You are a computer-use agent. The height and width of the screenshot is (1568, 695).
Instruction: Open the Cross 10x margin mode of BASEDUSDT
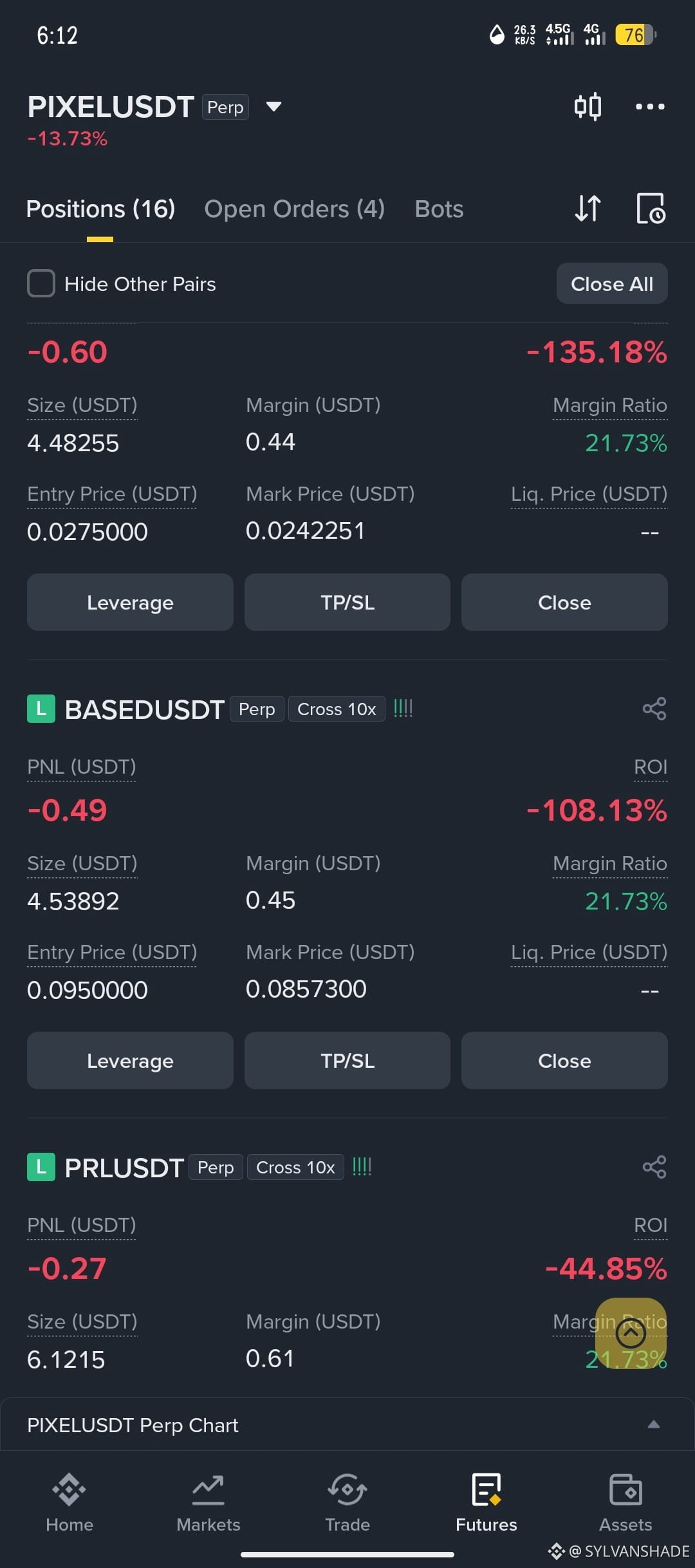[337, 709]
